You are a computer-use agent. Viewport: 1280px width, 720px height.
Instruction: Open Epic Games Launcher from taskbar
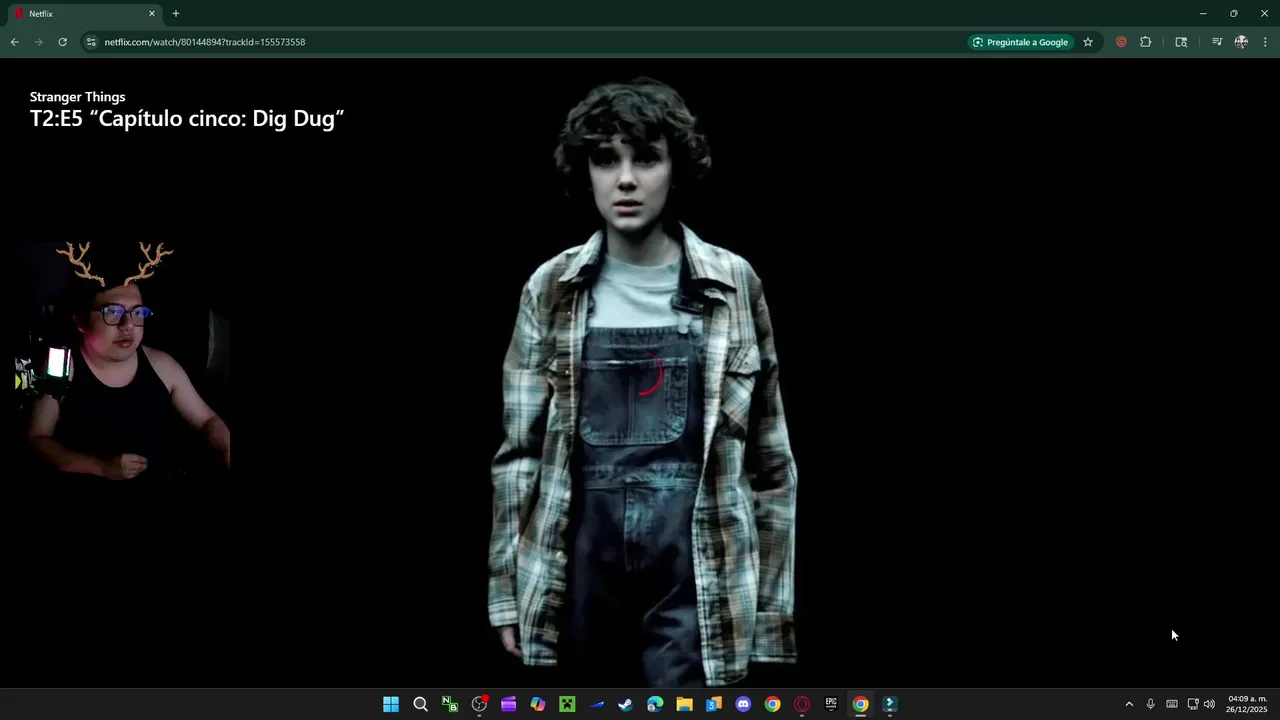click(831, 704)
